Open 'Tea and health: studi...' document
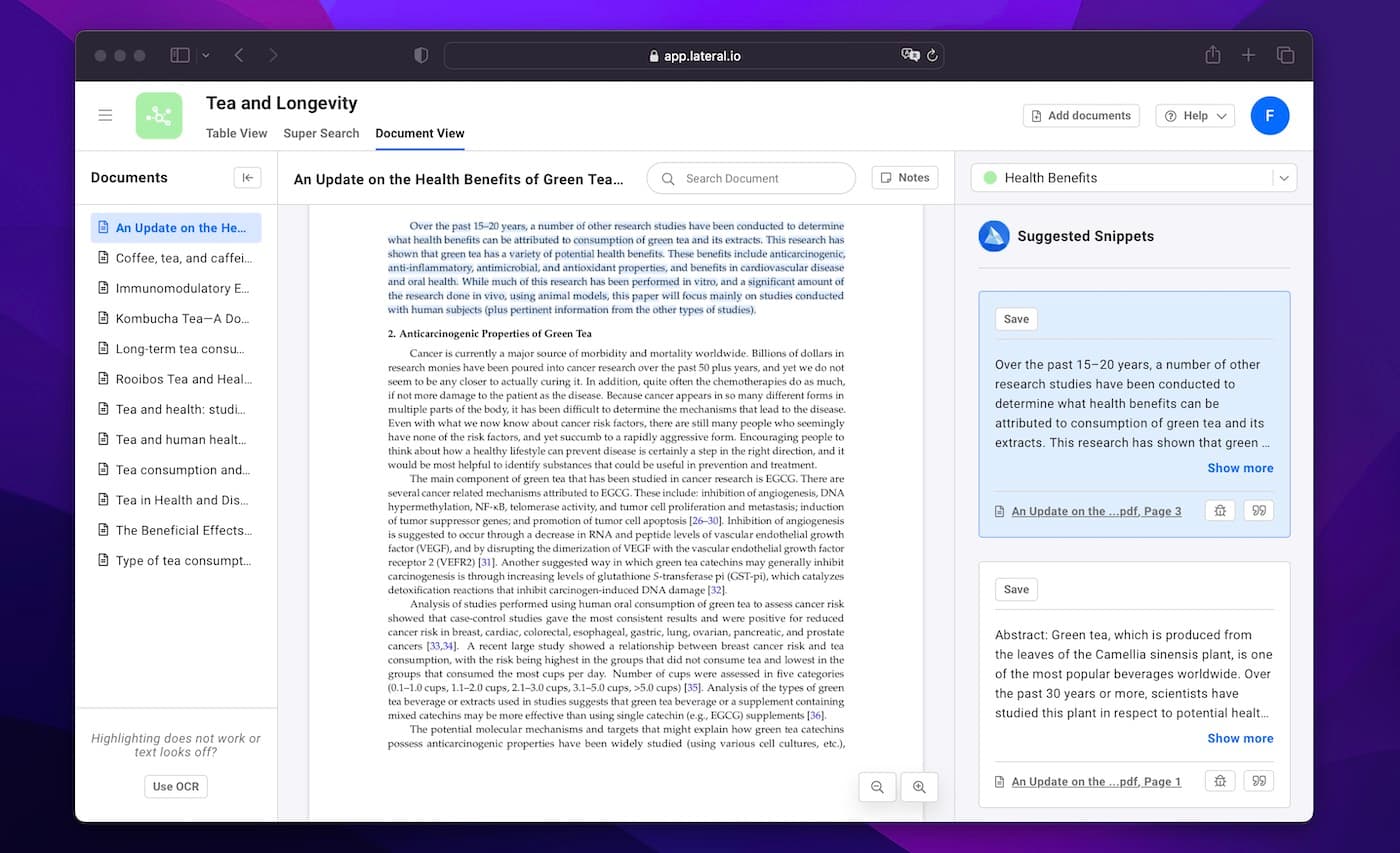 pyautogui.click(x=176, y=409)
